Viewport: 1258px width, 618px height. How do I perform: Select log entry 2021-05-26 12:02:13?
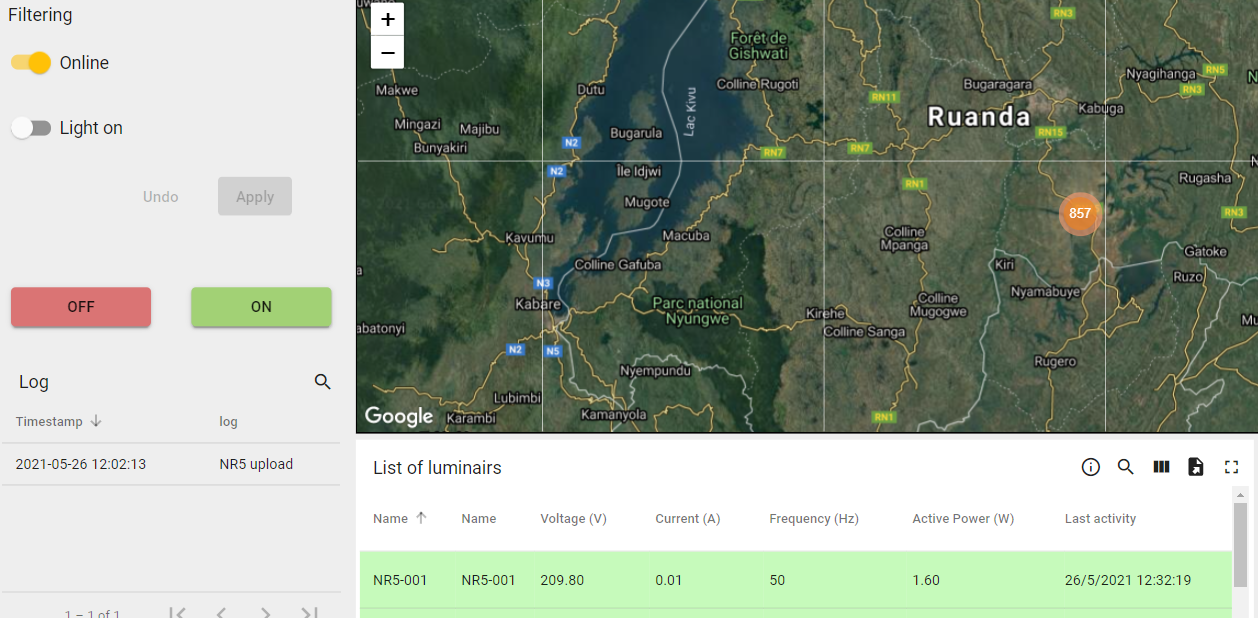tap(81, 464)
